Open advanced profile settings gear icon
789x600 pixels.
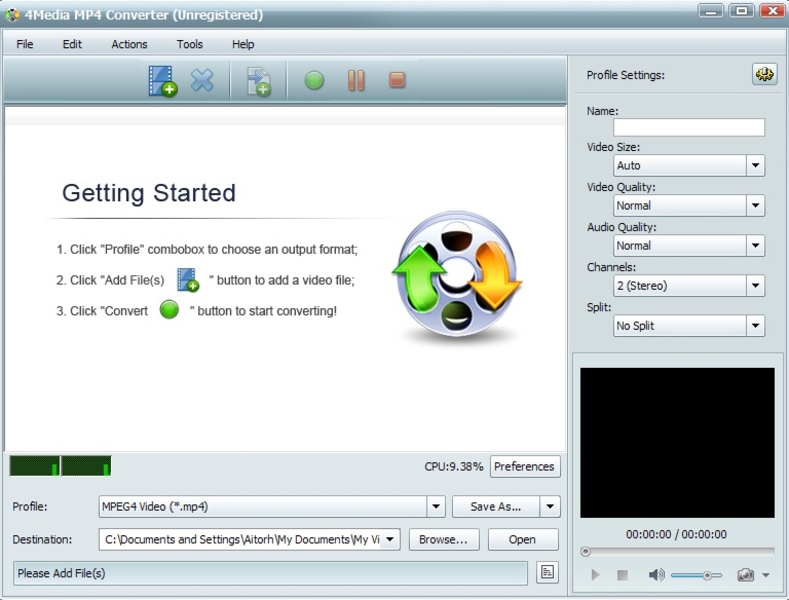coord(764,75)
